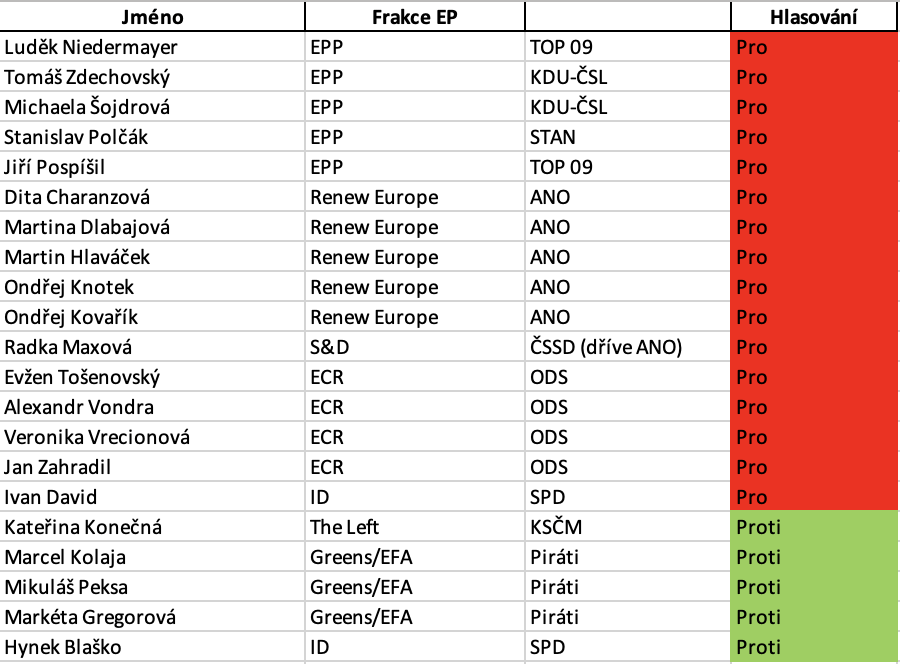Screen dimensions: 900x664
Task: Click the Jiří Pospíšil cell
Action: coord(152,167)
